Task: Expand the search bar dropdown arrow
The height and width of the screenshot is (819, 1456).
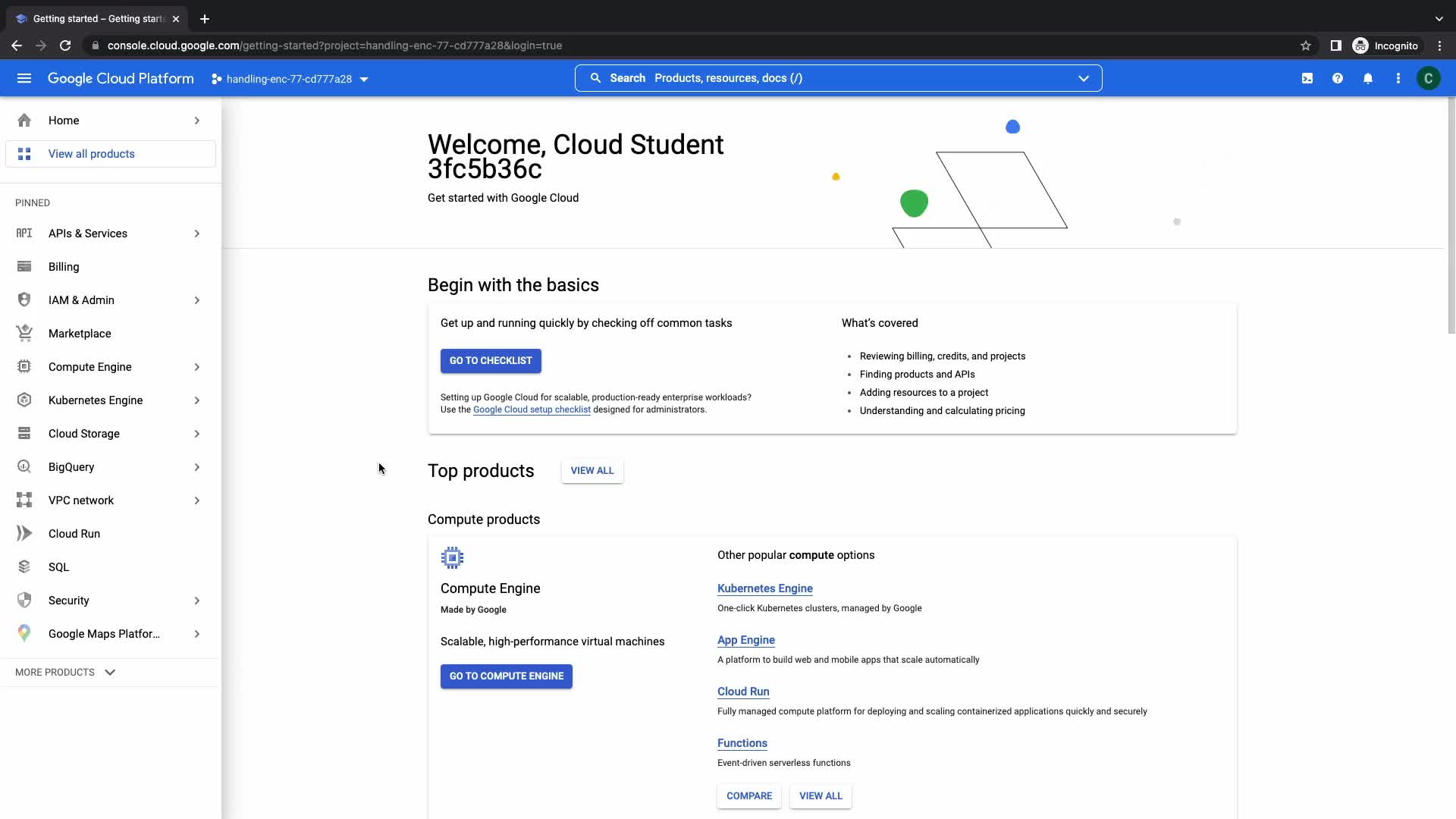Action: (1084, 78)
